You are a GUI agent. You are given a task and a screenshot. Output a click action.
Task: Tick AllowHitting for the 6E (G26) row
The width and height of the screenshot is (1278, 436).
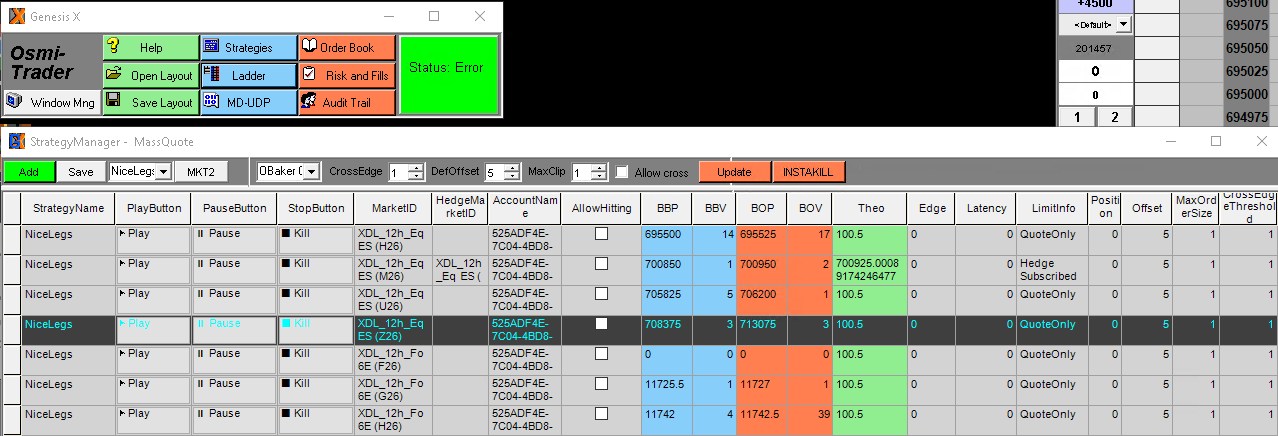click(601, 384)
